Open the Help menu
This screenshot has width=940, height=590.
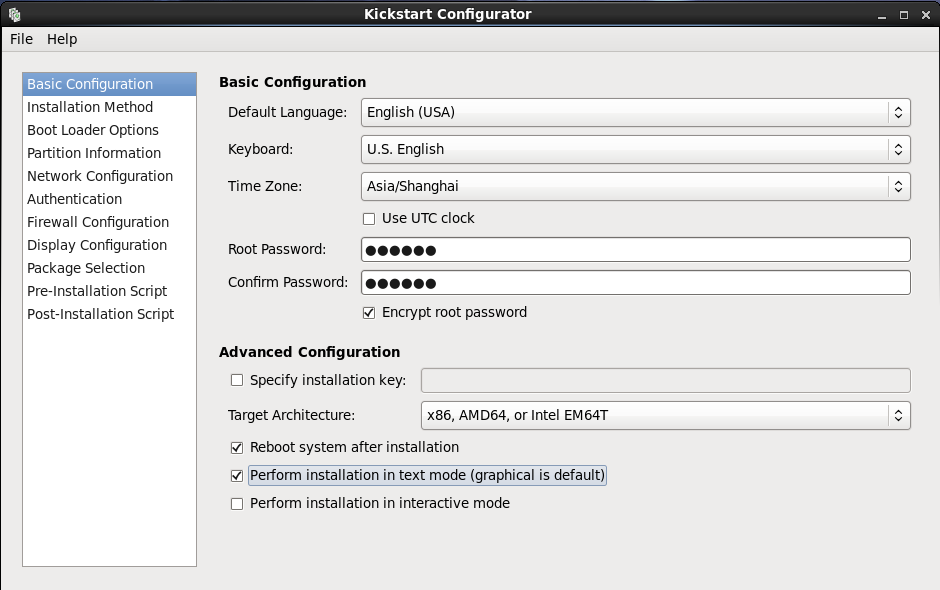(x=62, y=39)
